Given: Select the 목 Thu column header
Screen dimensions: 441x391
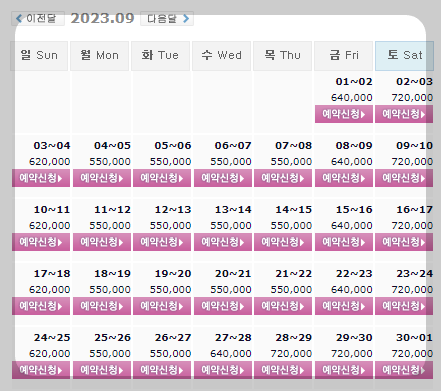Looking at the screenshot, I should tap(282, 56).
